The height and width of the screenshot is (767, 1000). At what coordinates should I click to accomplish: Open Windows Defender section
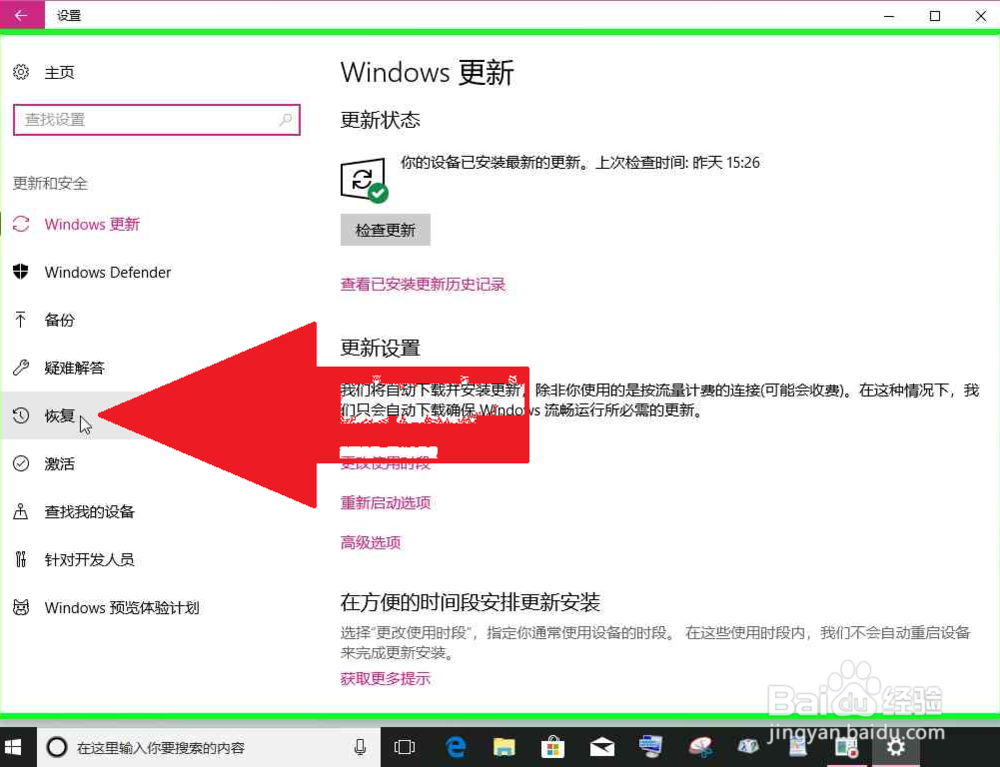pyautogui.click(x=107, y=272)
